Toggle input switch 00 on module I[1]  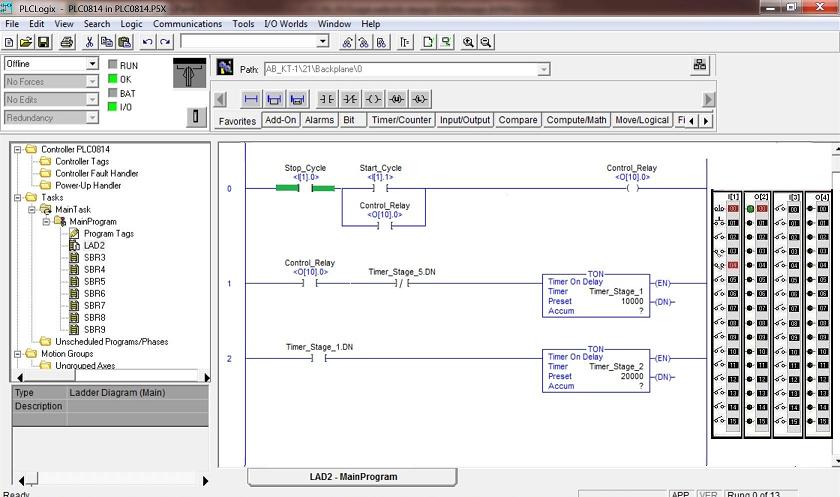tap(719, 208)
